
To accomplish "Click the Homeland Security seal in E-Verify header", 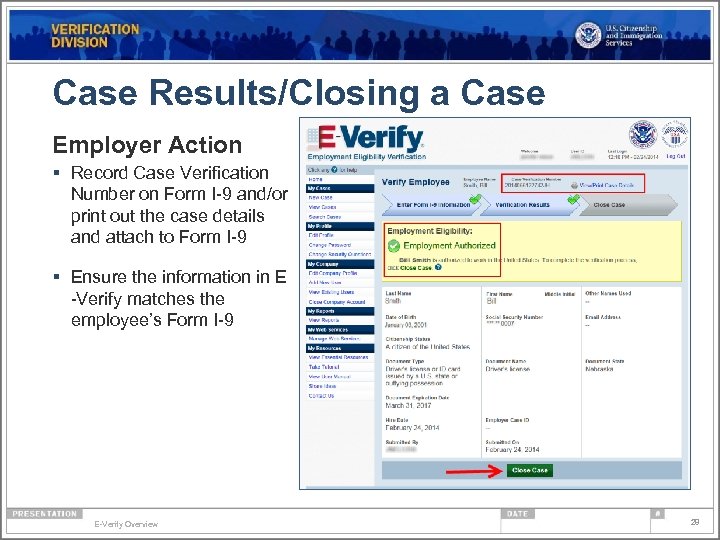I will click(x=642, y=135).
